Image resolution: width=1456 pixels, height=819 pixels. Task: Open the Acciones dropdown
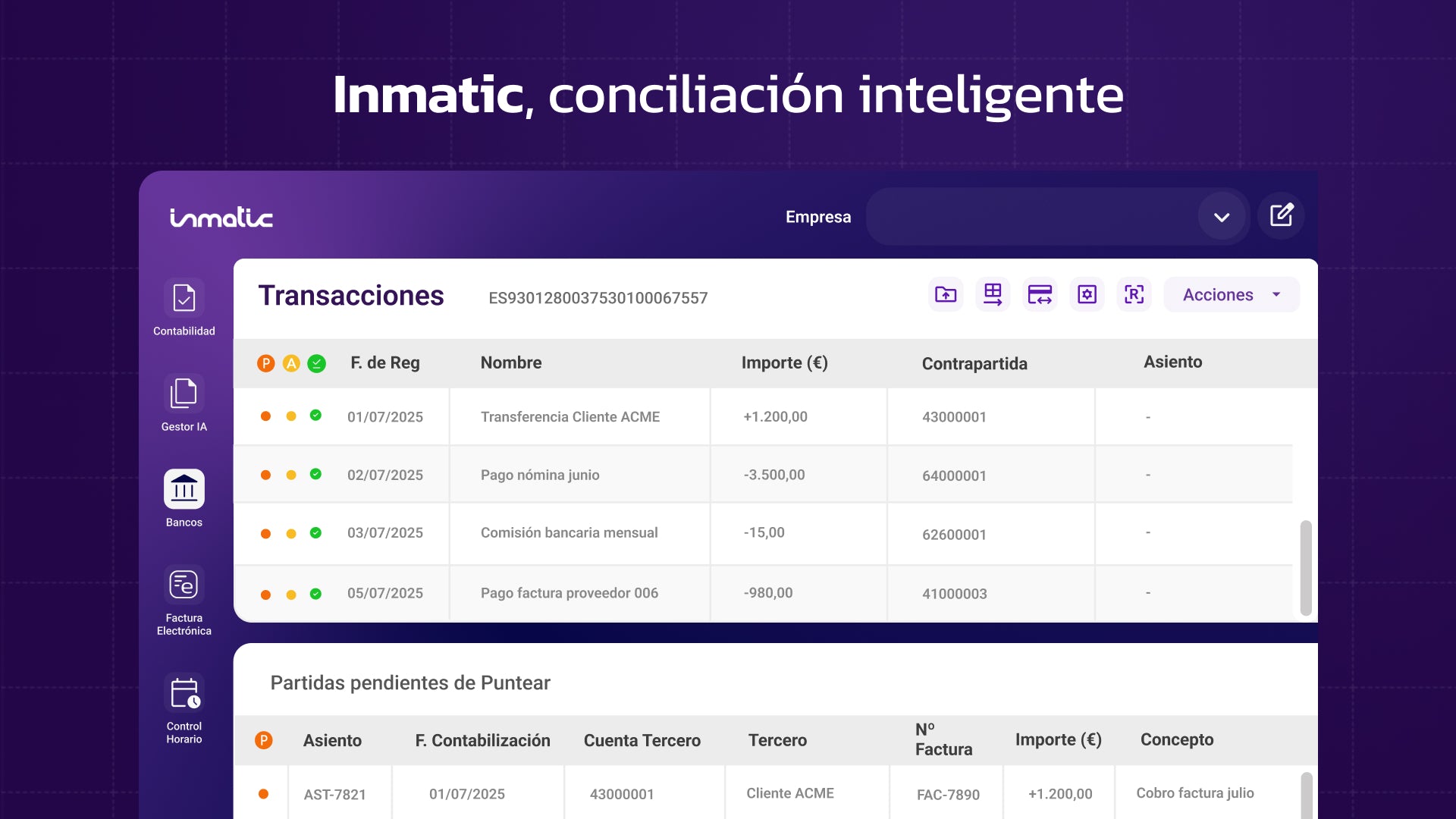click(x=1230, y=295)
